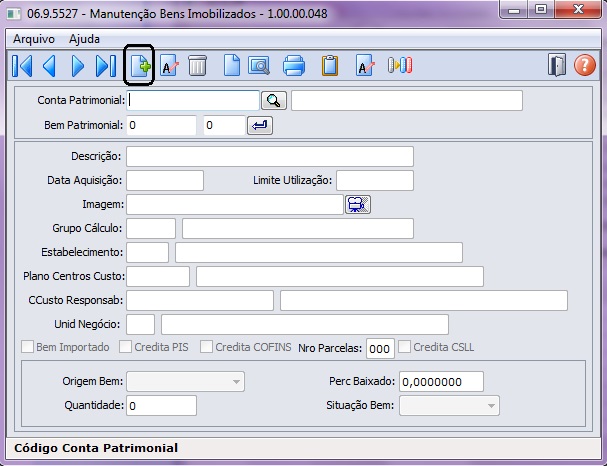607x466 pixels.
Task: Open the Ajuda menu
Action: 84,39
